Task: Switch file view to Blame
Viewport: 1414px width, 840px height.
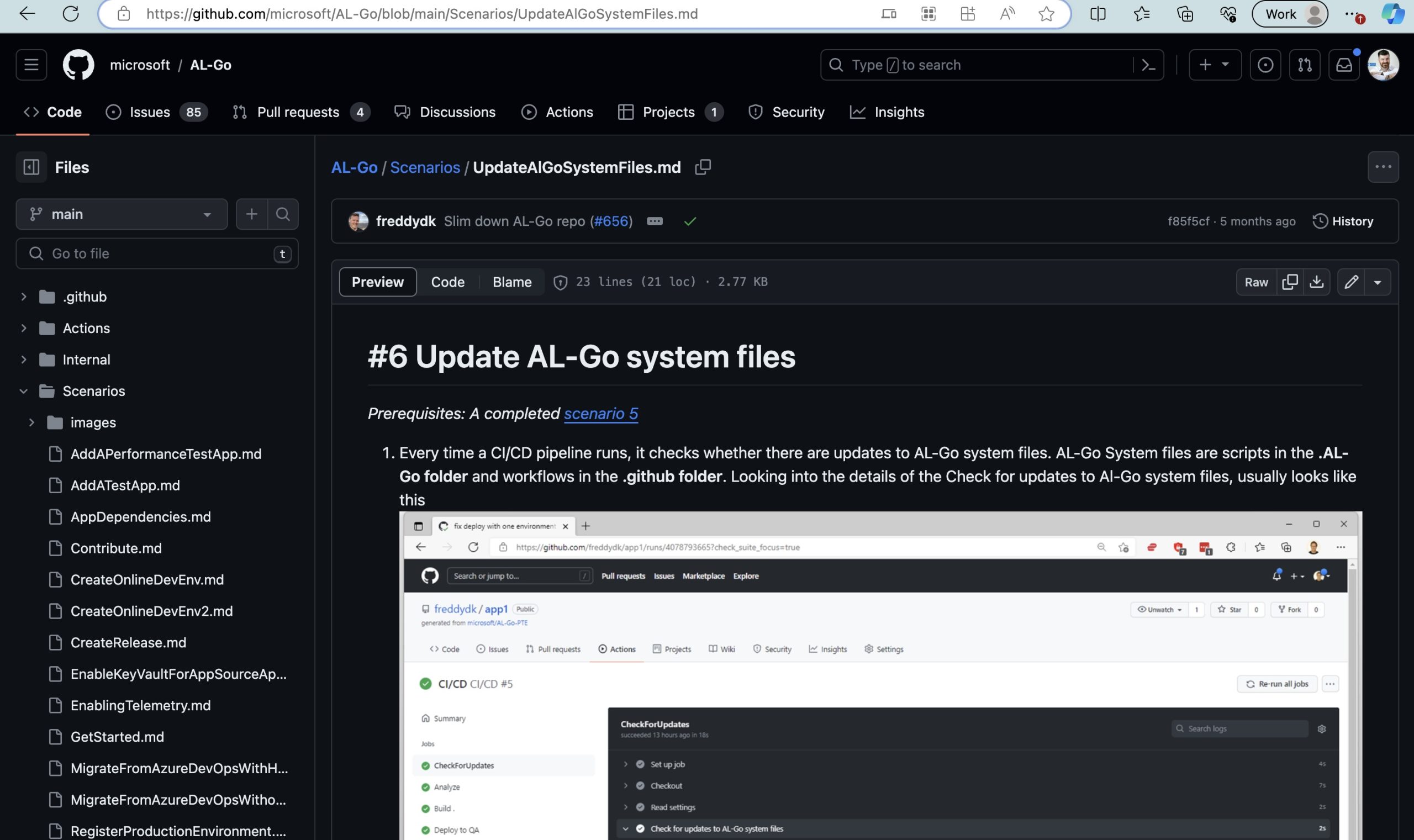Action: 511,282
